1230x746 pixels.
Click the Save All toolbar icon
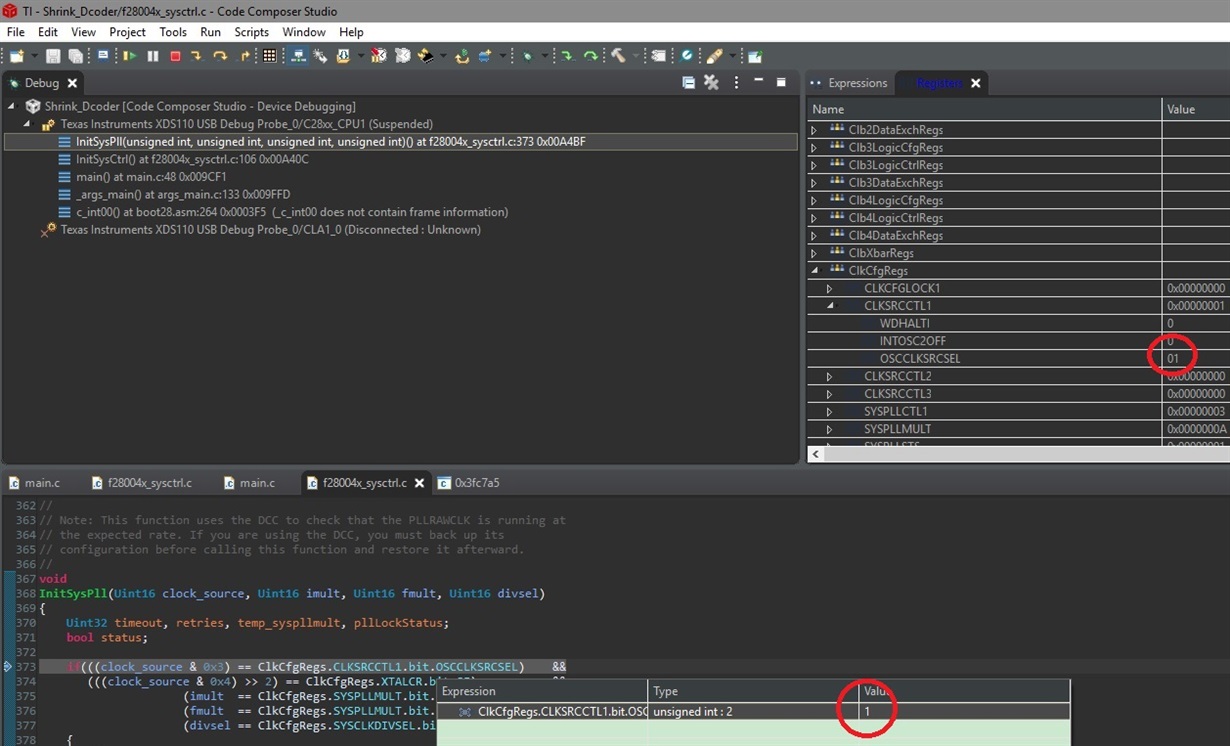coord(75,56)
